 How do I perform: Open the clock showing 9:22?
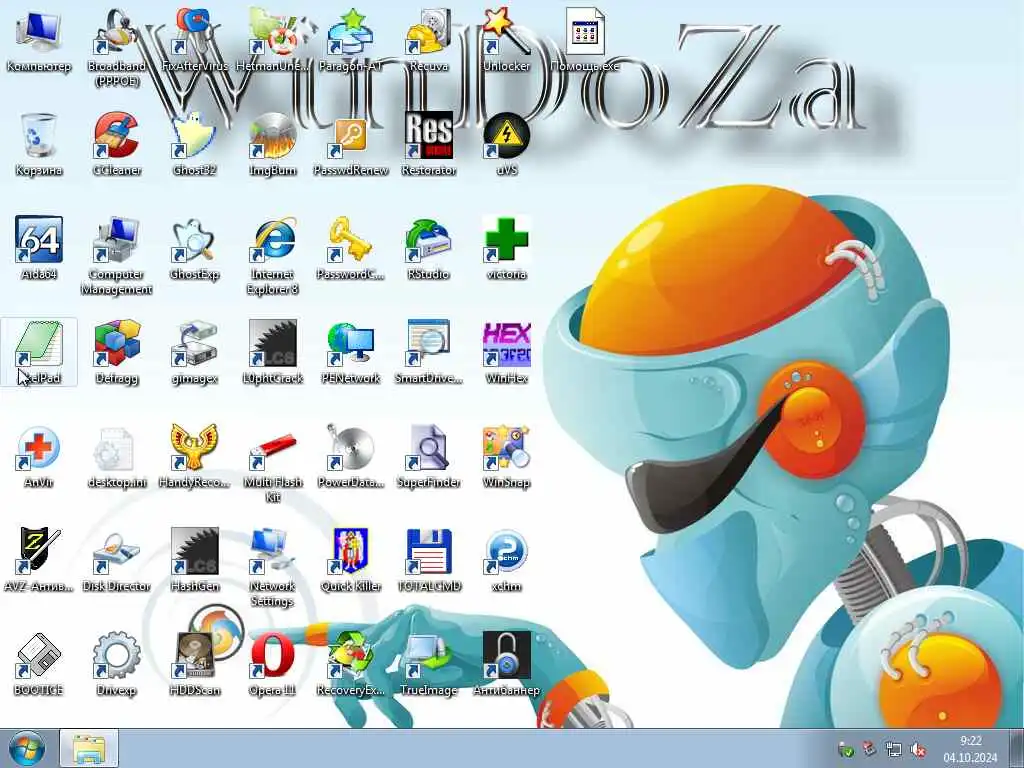(x=970, y=749)
